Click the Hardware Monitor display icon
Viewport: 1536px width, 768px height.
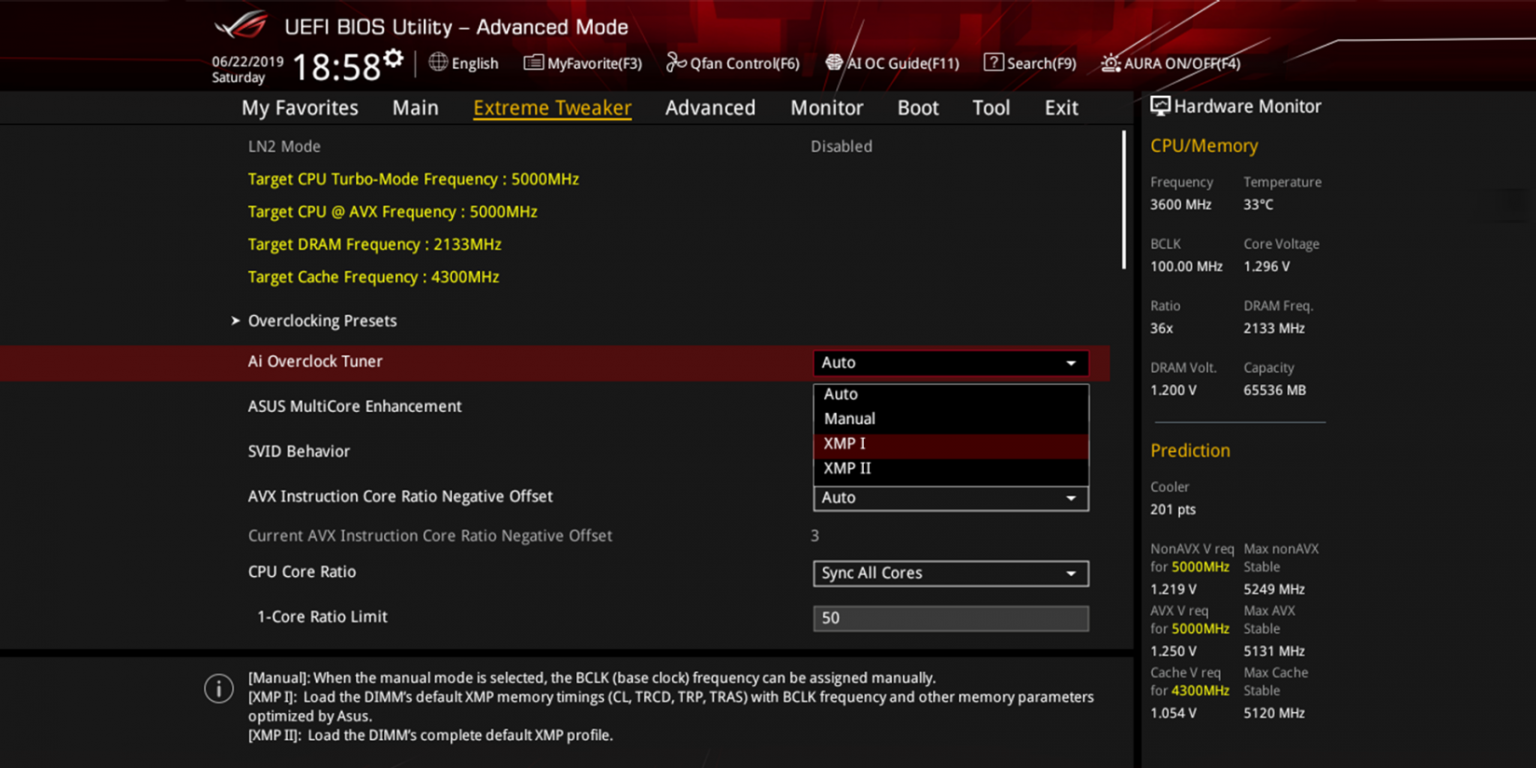tap(1160, 106)
